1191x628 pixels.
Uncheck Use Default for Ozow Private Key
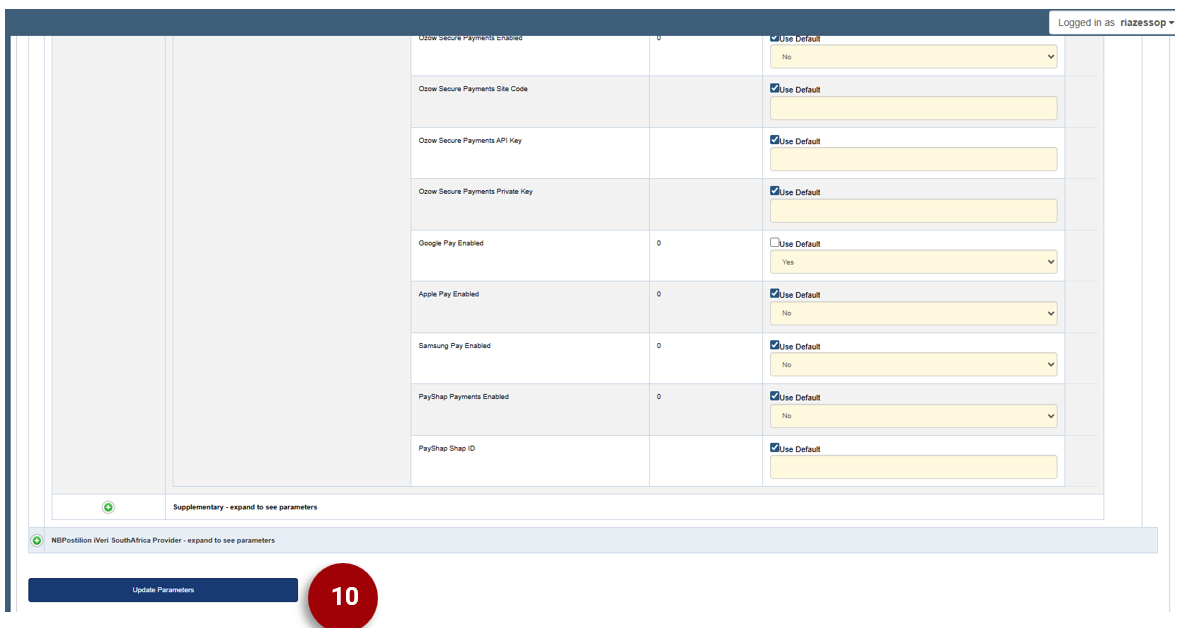click(775, 191)
